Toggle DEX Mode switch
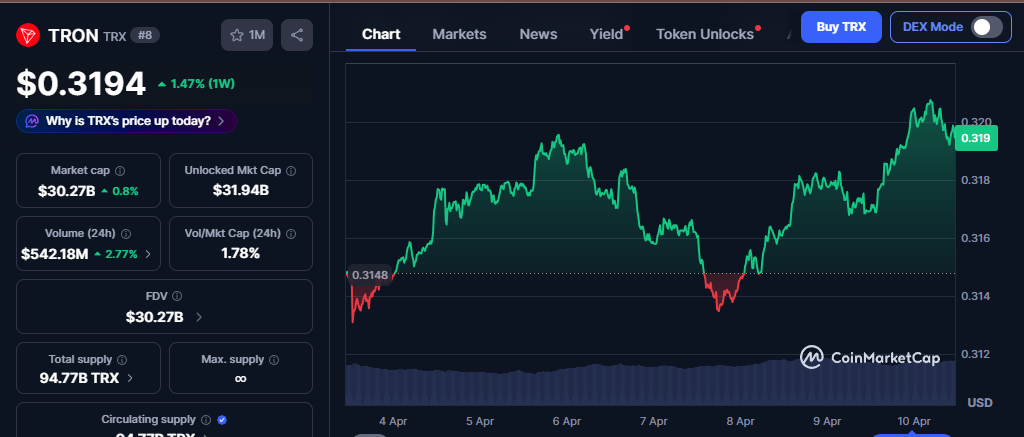Image resolution: width=1024 pixels, height=437 pixels. (986, 27)
